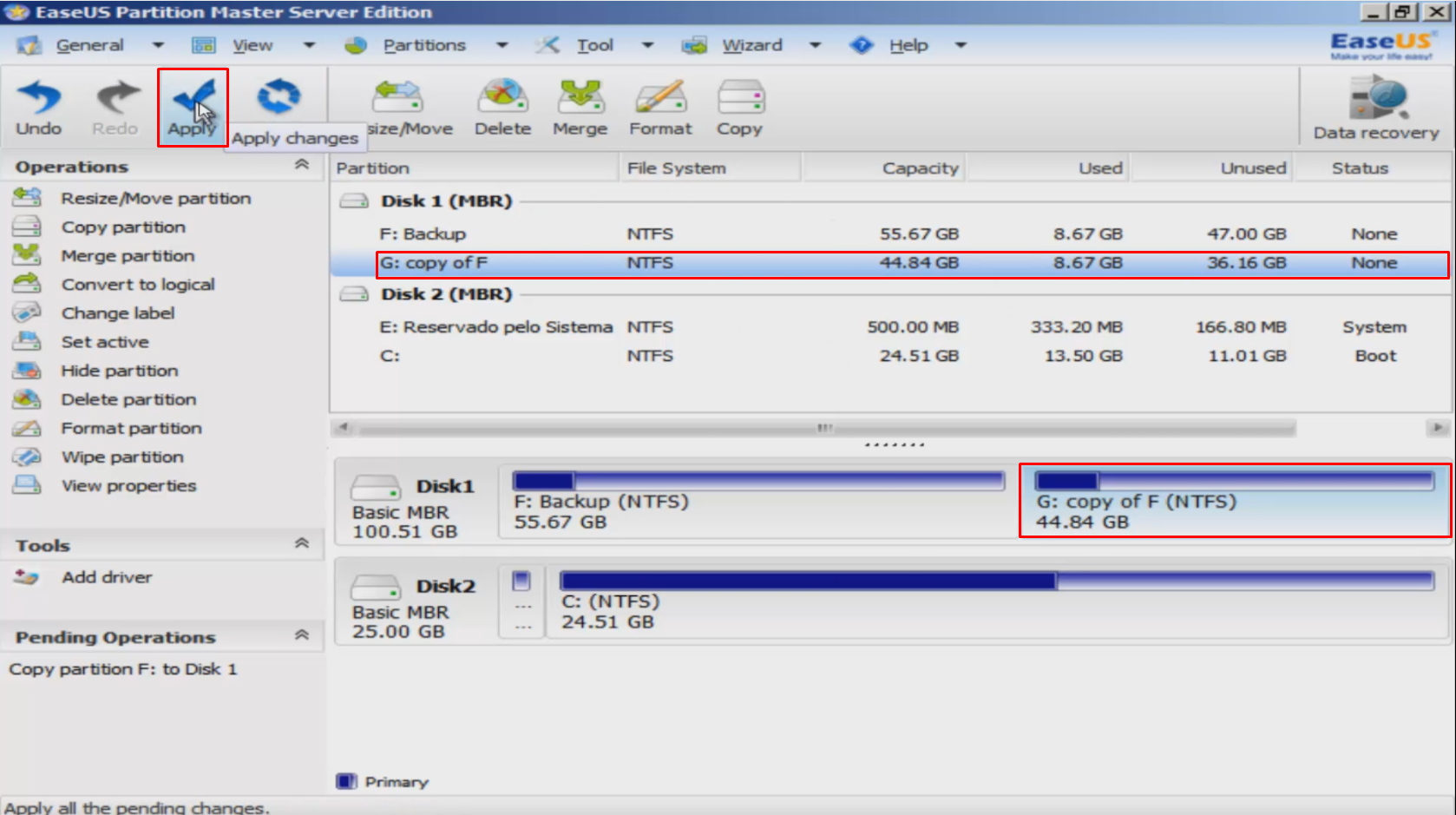Select the C: (NTFS) block in the Disk2 map
Screen dimensions: 1456x815
tap(996, 601)
